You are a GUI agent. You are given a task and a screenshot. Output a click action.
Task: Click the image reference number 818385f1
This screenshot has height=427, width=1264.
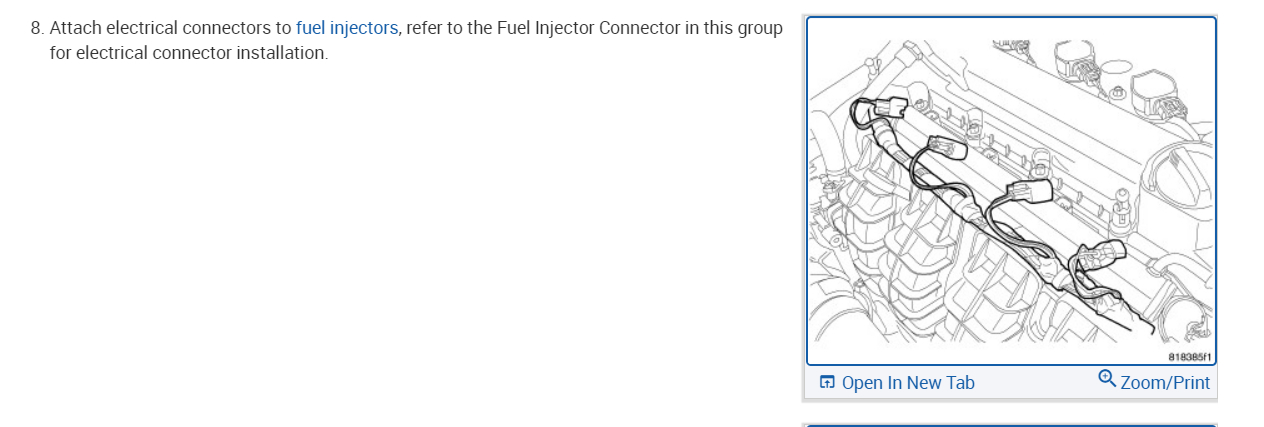pyautogui.click(x=1189, y=357)
